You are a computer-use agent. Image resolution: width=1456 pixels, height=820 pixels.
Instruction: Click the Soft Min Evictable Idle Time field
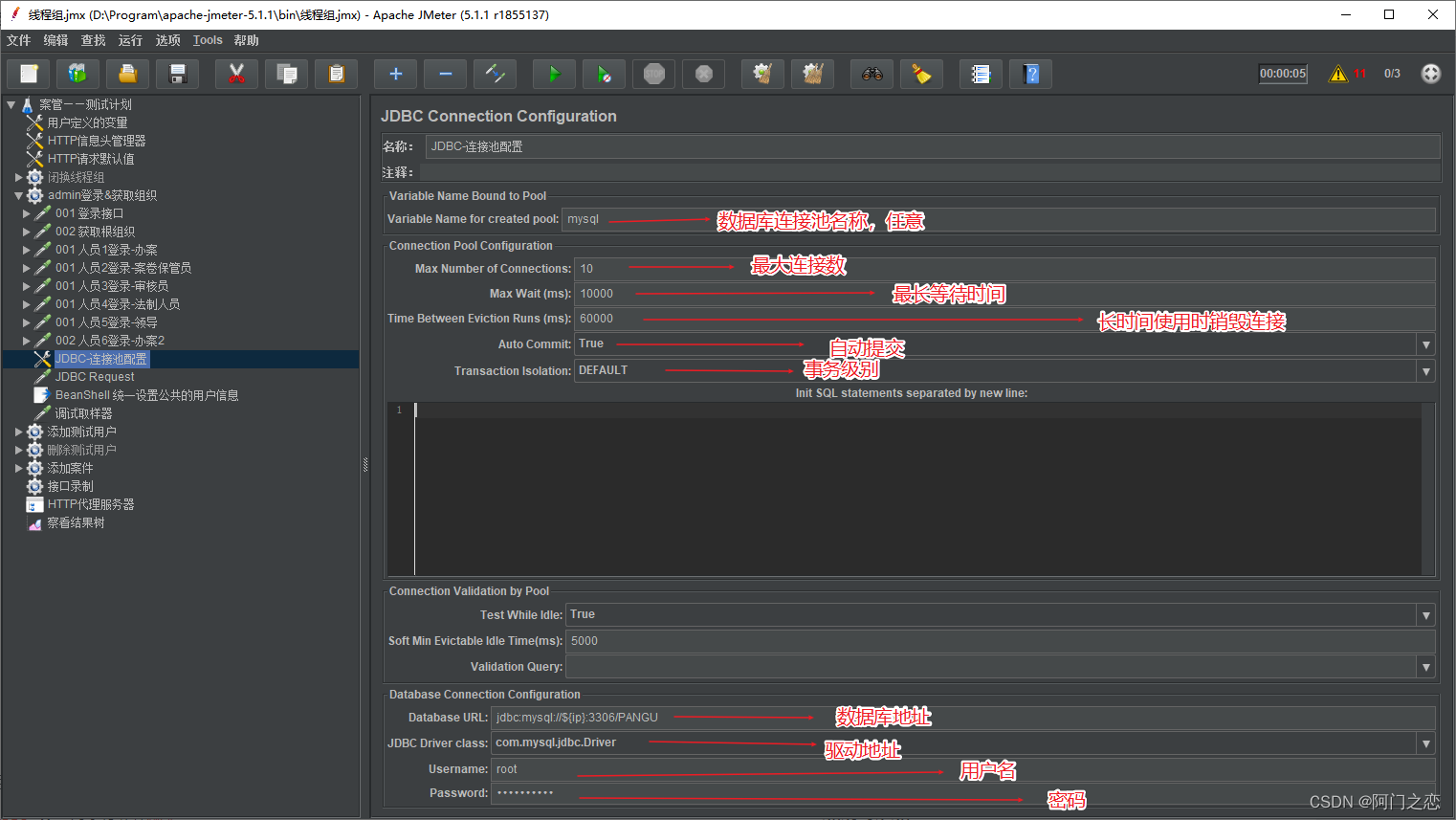click(1001, 641)
